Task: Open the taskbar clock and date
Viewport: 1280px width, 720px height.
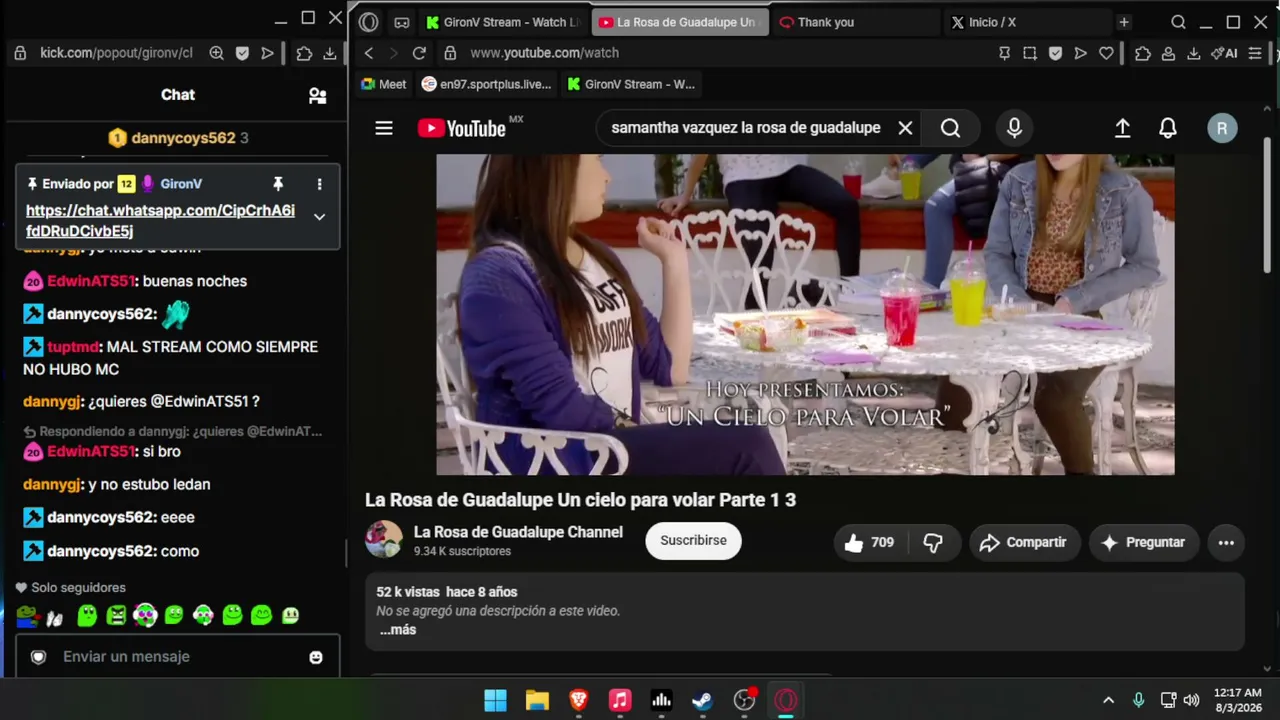Action: coord(1238,700)
